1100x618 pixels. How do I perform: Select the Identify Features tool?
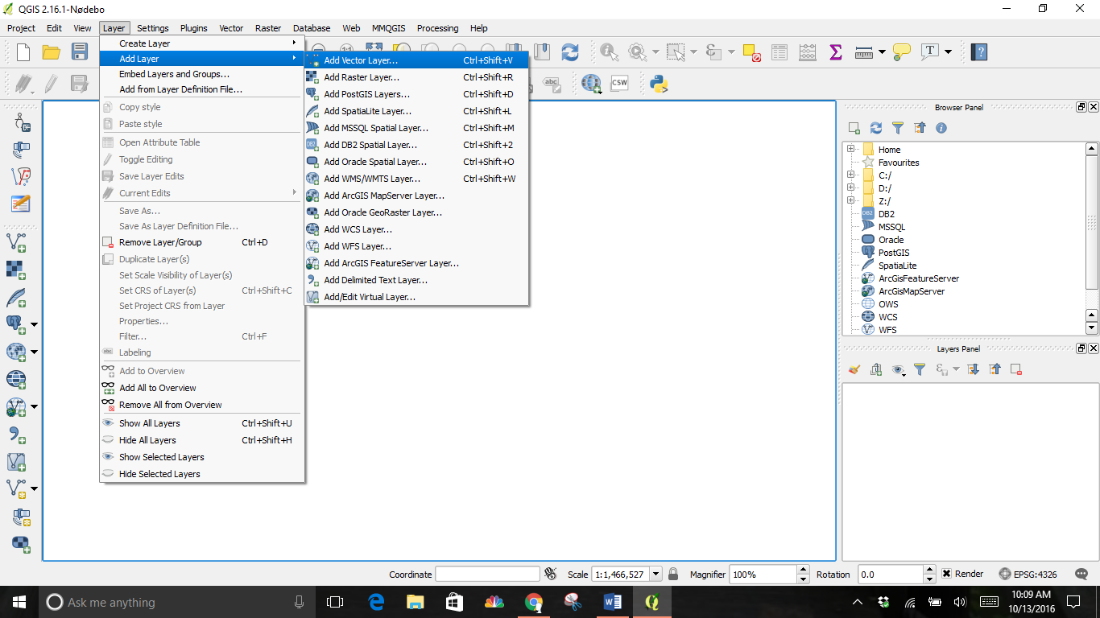click(x=608, y=52)
